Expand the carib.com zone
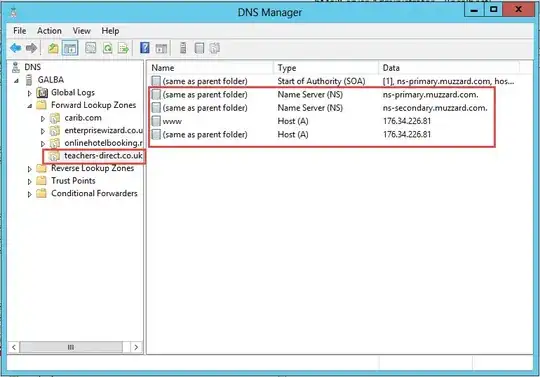This screenshot has height=377, width=540. tap(43, 119)
